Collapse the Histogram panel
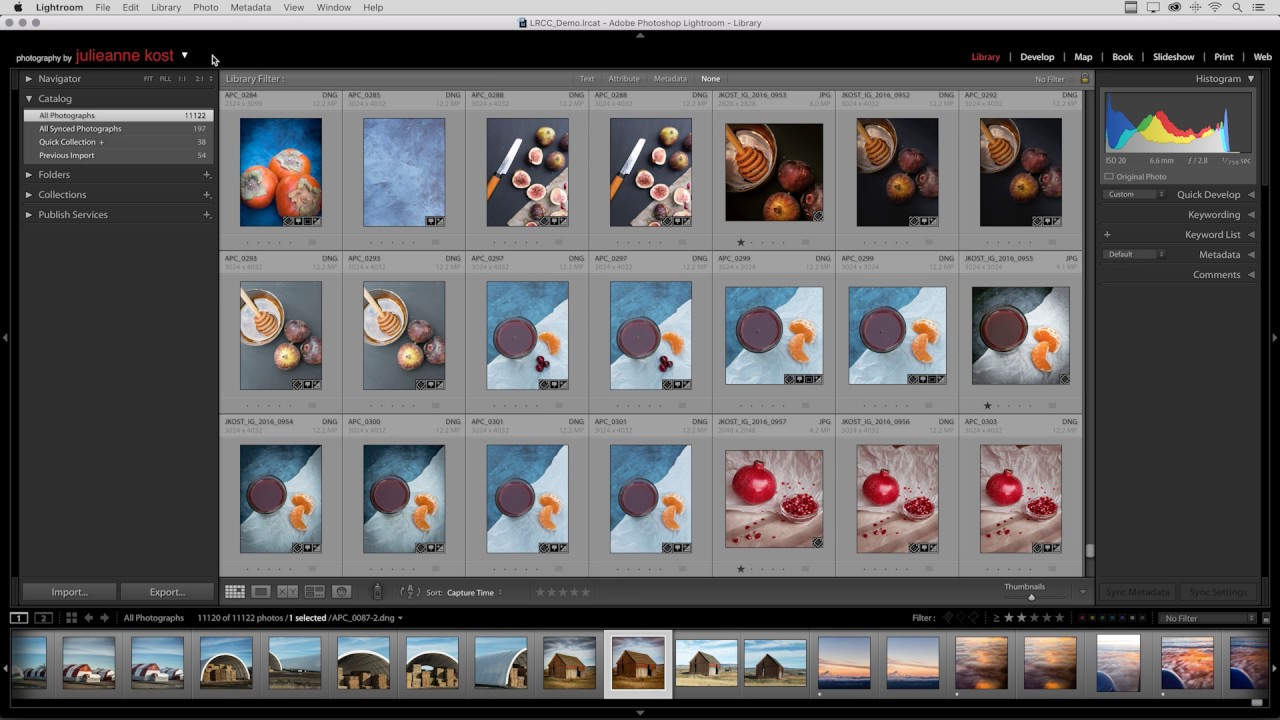 (1250, 79)
